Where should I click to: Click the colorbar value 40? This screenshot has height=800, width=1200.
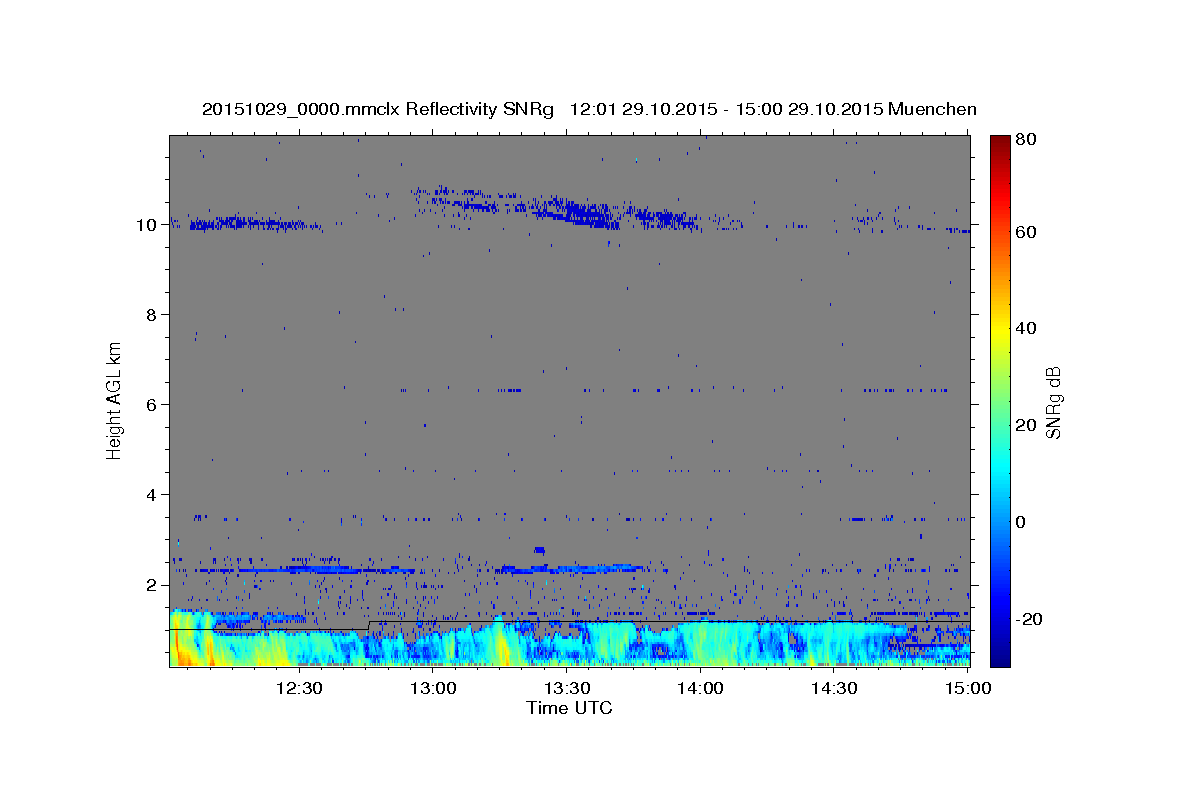(x=1025, y=328)
